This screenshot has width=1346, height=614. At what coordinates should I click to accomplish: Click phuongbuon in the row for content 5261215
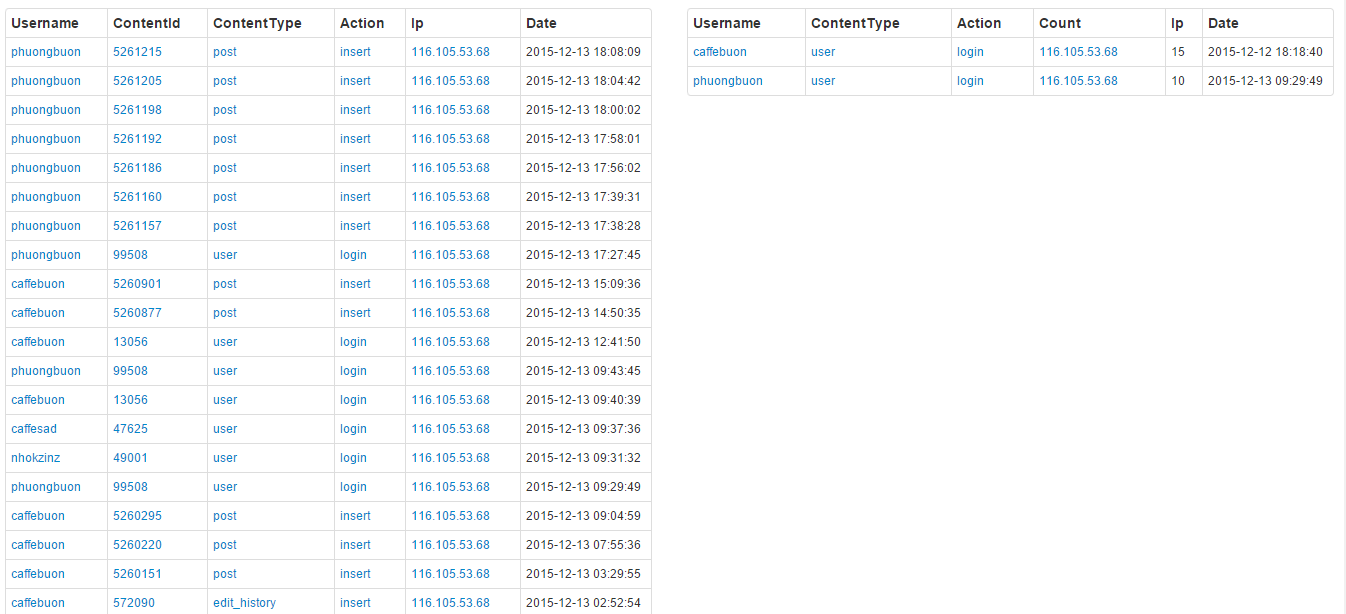point(46,52)
